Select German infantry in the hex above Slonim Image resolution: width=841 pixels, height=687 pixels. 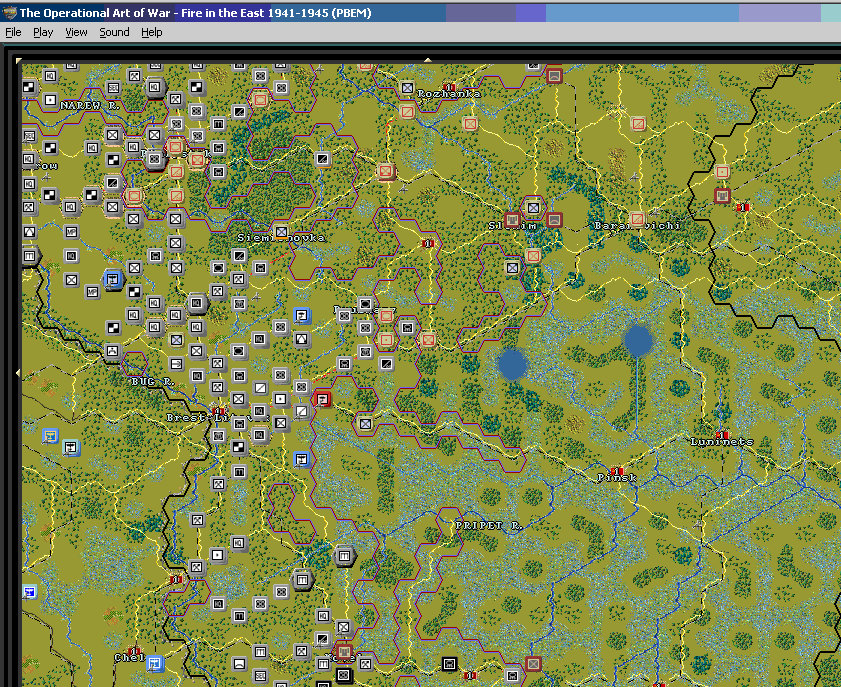point(533,207)
